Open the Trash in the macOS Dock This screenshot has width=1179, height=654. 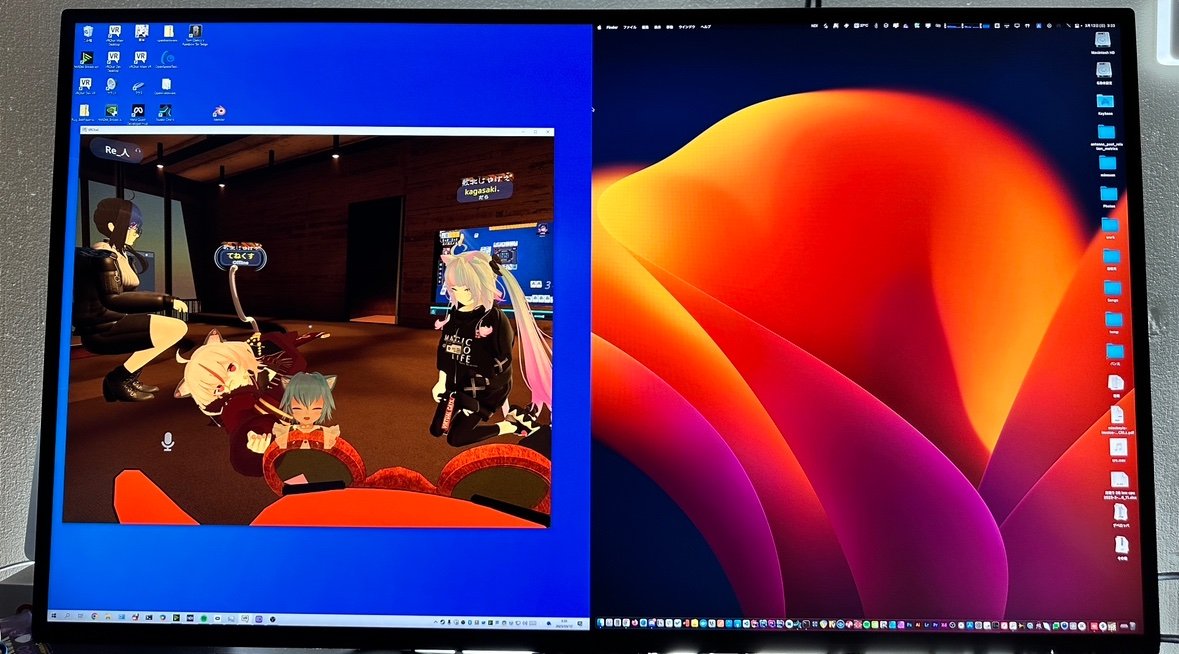(x=1132, y=625)
